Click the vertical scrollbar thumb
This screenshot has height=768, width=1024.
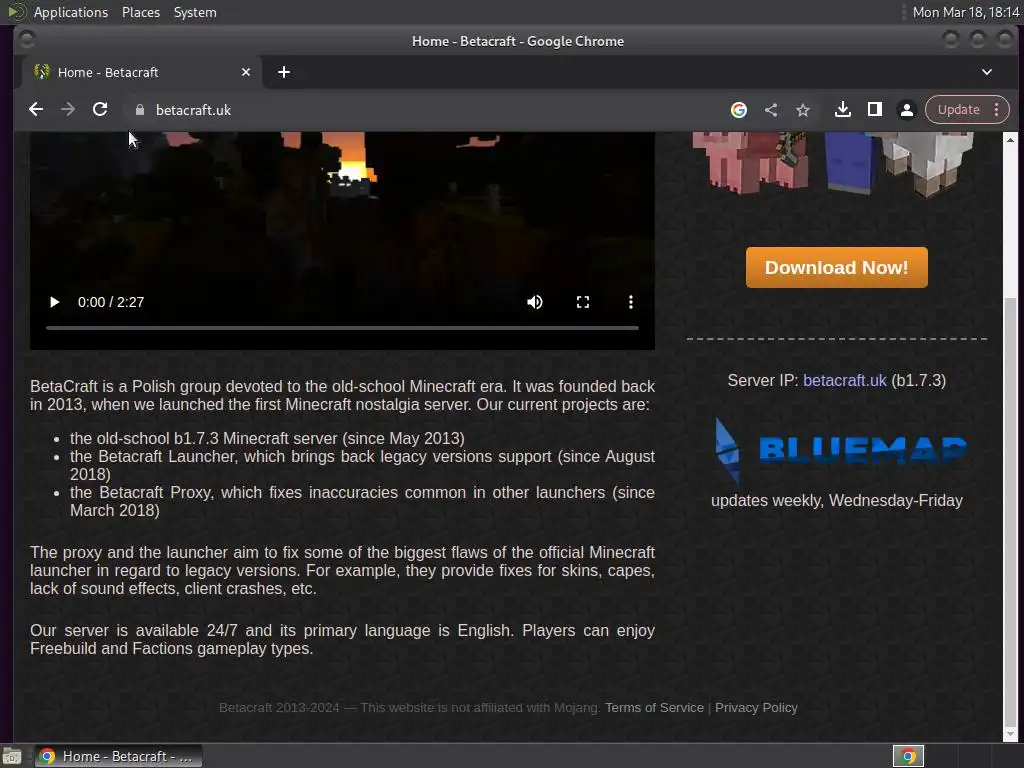point(1010,511)
